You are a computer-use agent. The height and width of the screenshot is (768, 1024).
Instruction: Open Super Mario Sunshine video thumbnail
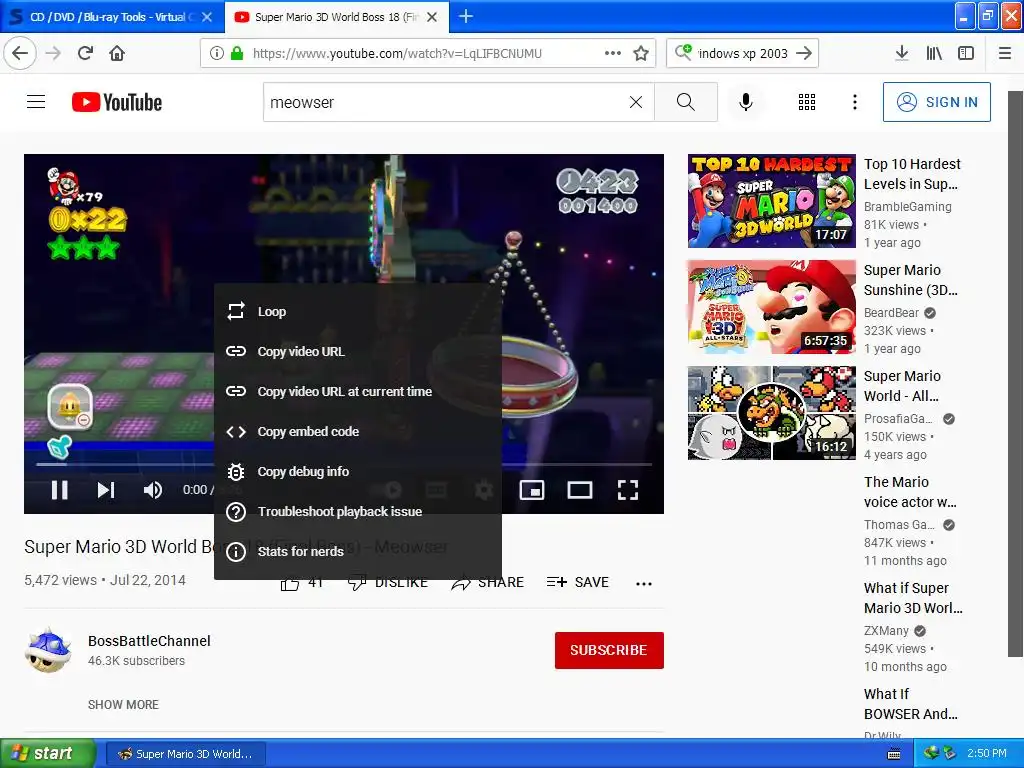click(771, 307)
